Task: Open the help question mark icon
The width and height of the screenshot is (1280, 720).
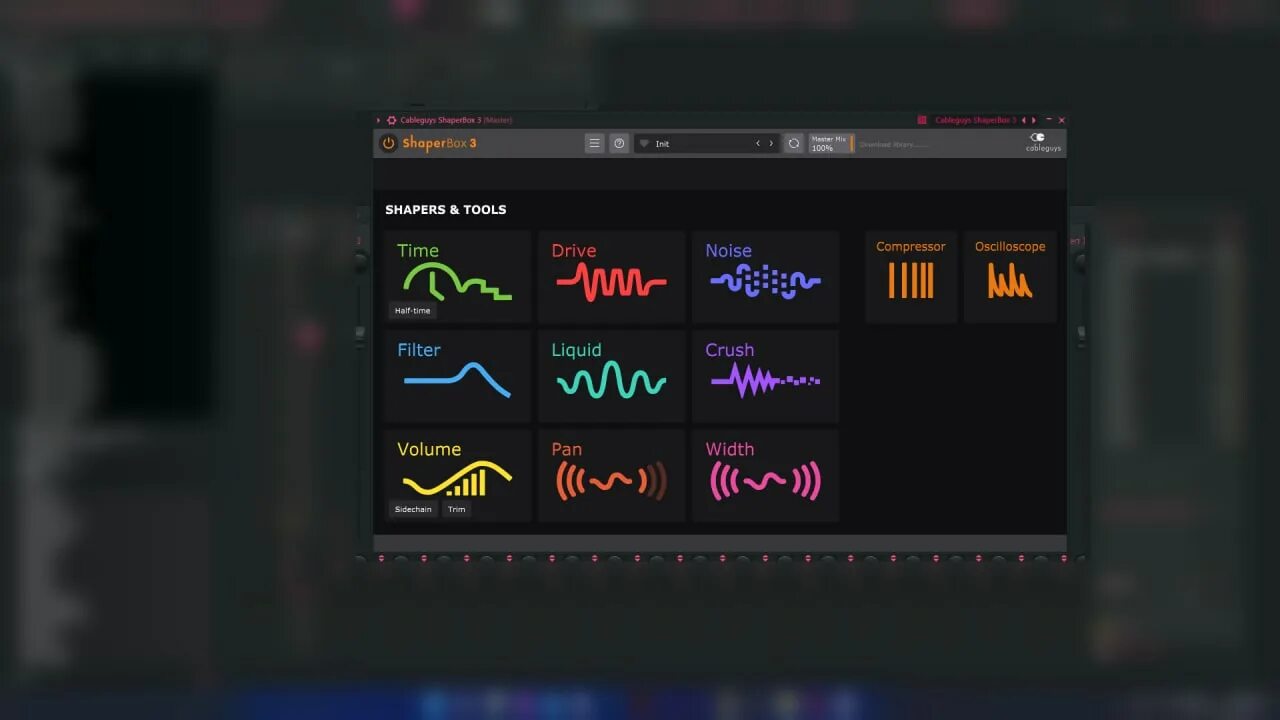Action: click(619, 143)
